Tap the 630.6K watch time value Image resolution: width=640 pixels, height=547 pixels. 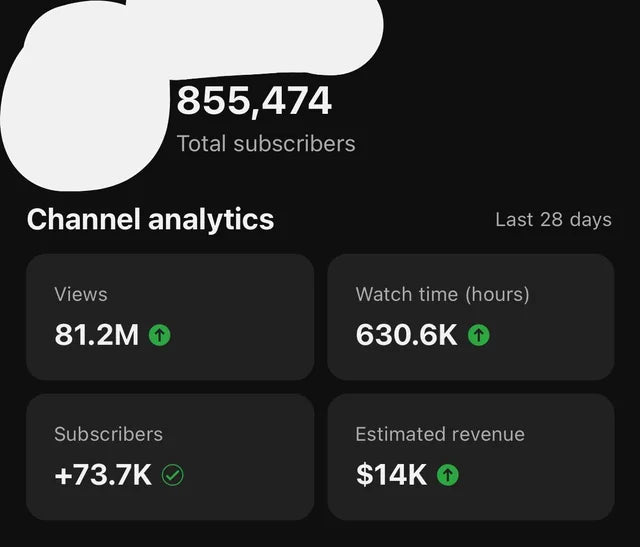pyautogui.click(x=407, y=336)
